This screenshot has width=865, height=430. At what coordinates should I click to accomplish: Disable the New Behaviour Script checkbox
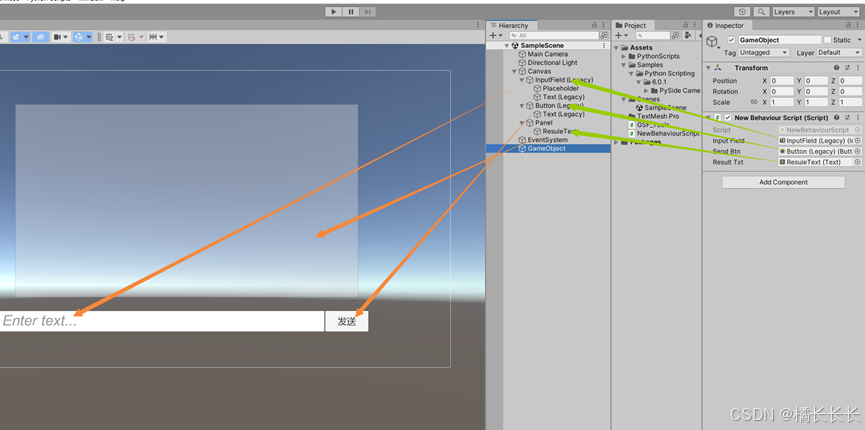728,118
